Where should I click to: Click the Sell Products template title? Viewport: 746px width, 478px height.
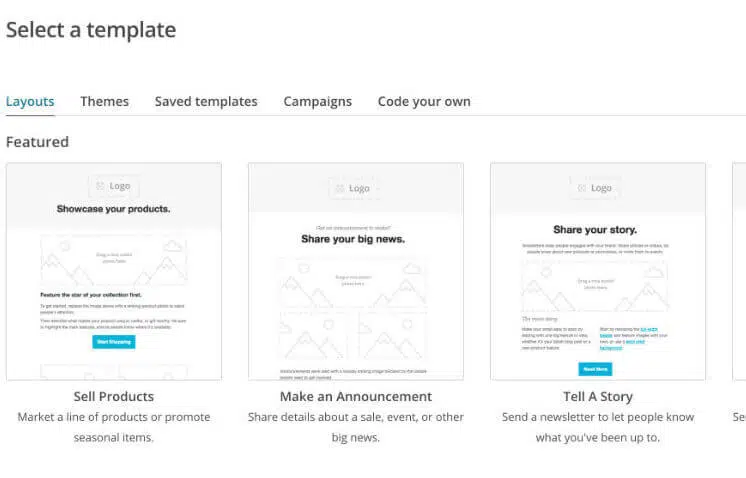[x=114, y=397]
